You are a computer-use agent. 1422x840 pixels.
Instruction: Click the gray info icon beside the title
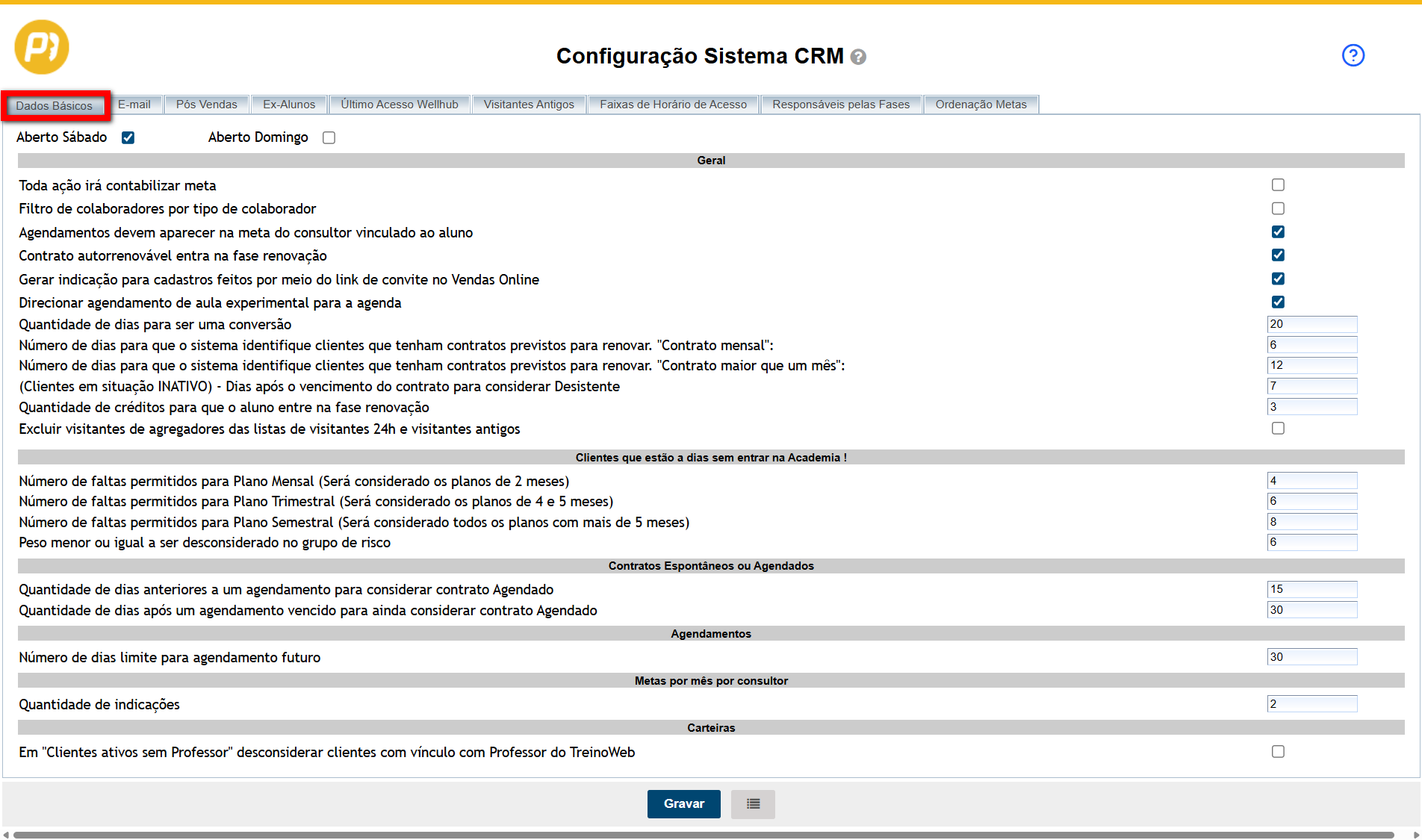[858, 57]
